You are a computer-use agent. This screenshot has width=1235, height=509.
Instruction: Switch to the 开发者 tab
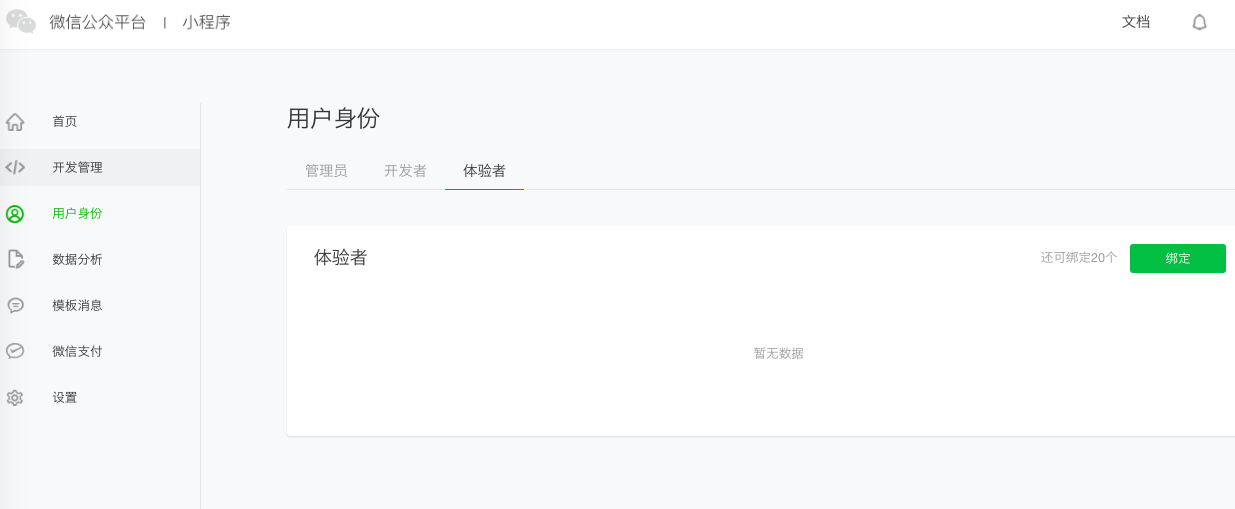point(405,171)
